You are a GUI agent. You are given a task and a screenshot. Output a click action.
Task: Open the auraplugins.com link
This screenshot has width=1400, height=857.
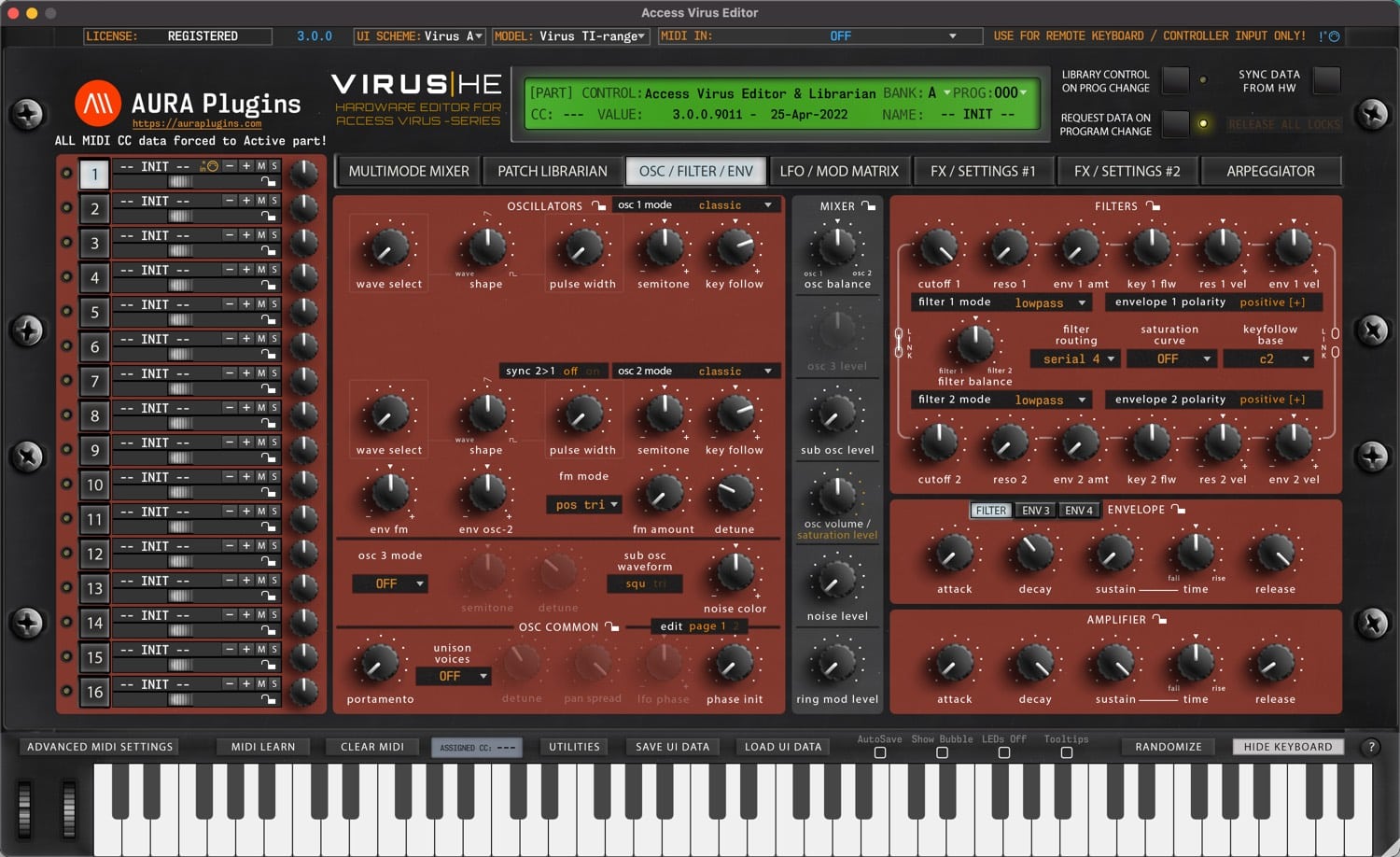click(197, 123)
